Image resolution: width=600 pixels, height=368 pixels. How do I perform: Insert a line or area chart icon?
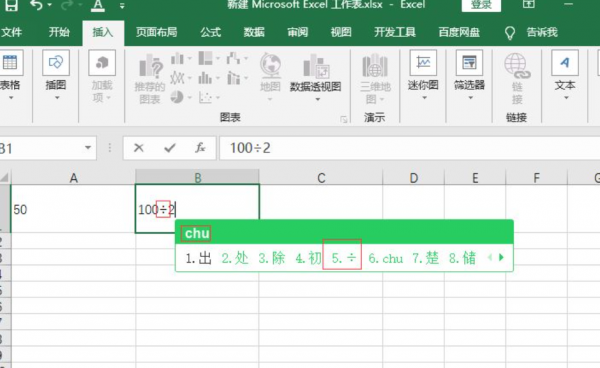(x=178, y=78)
